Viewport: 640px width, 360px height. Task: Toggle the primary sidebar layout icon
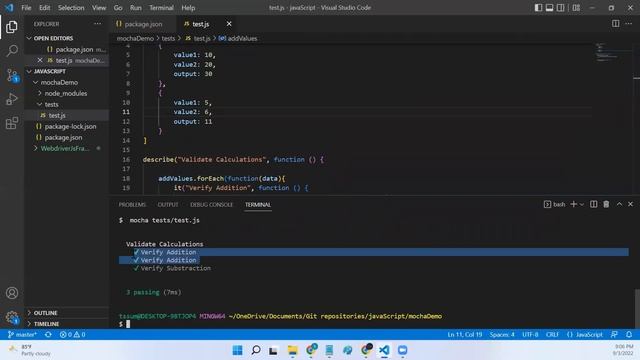pos(538,7)
